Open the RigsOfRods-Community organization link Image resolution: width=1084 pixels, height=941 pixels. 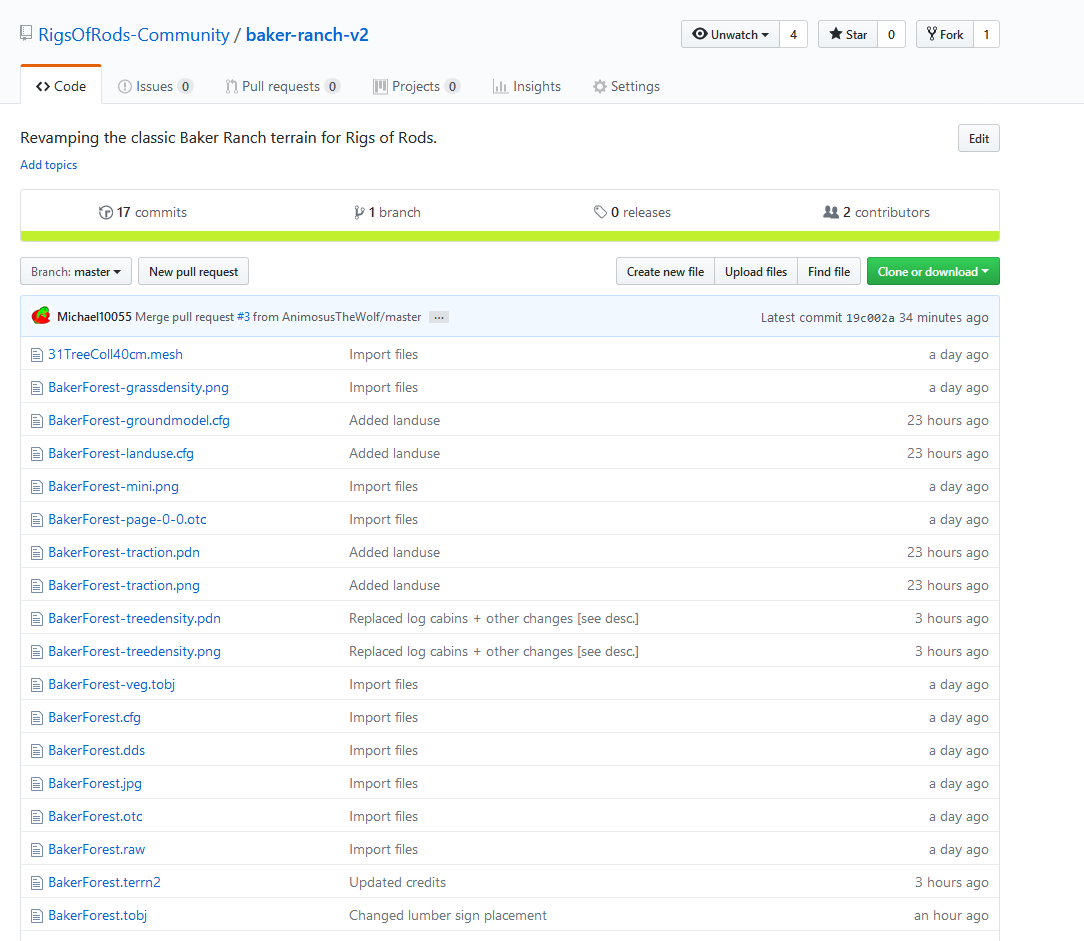(133, 35)
